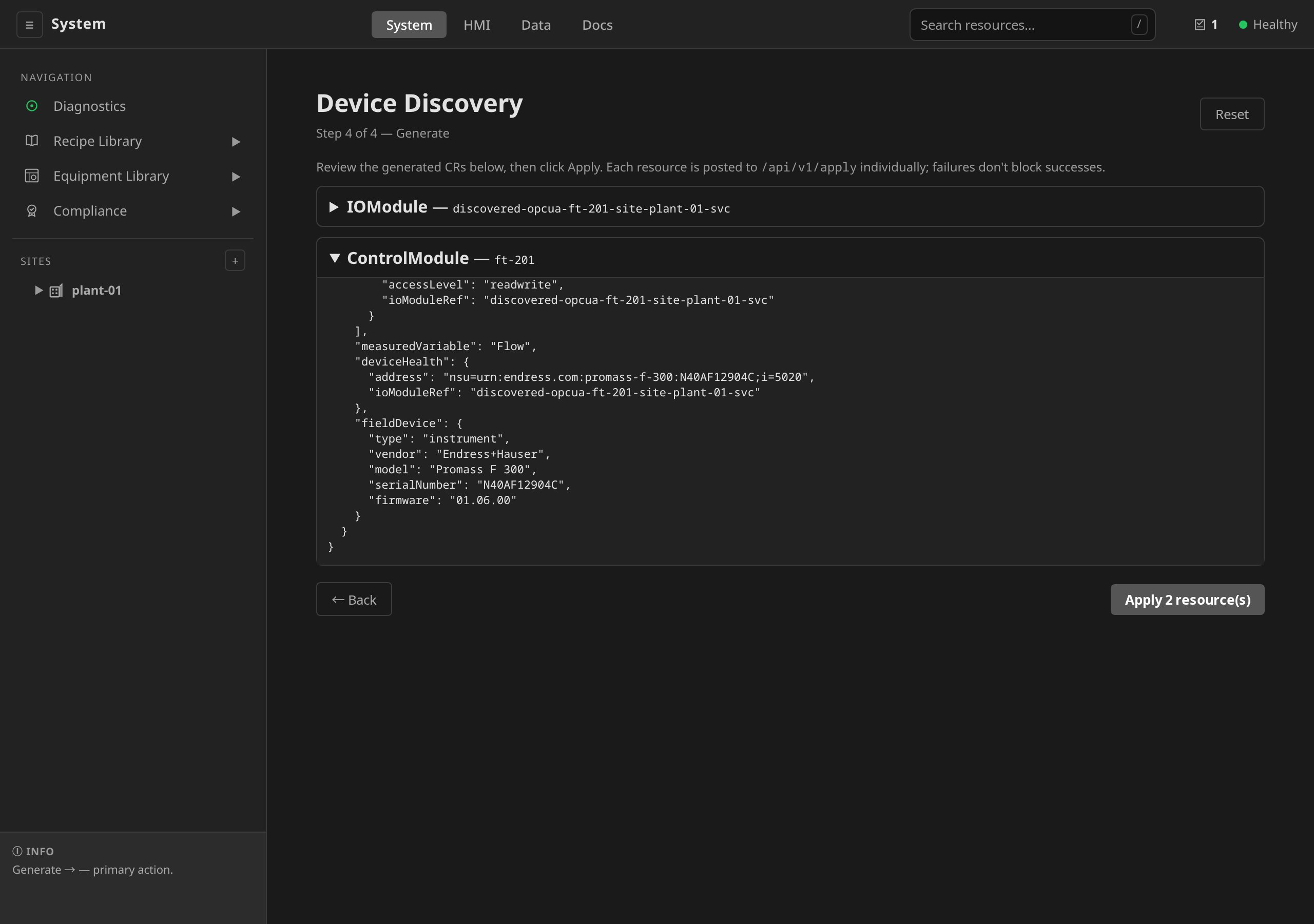
Task: Expand the plant-01 site tree node
Action: point(38,290)
